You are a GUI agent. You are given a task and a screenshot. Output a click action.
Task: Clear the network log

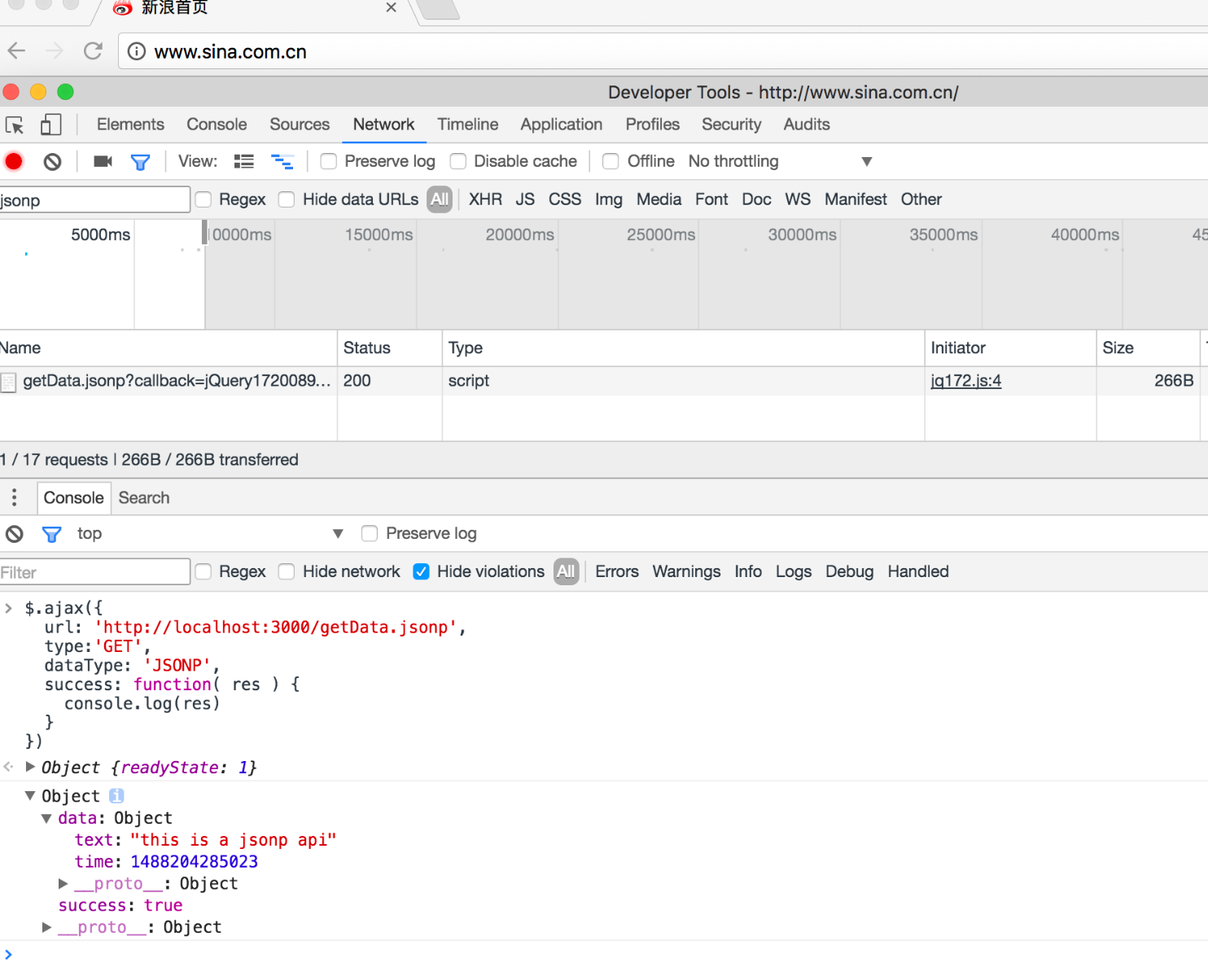tap(53, 162)
